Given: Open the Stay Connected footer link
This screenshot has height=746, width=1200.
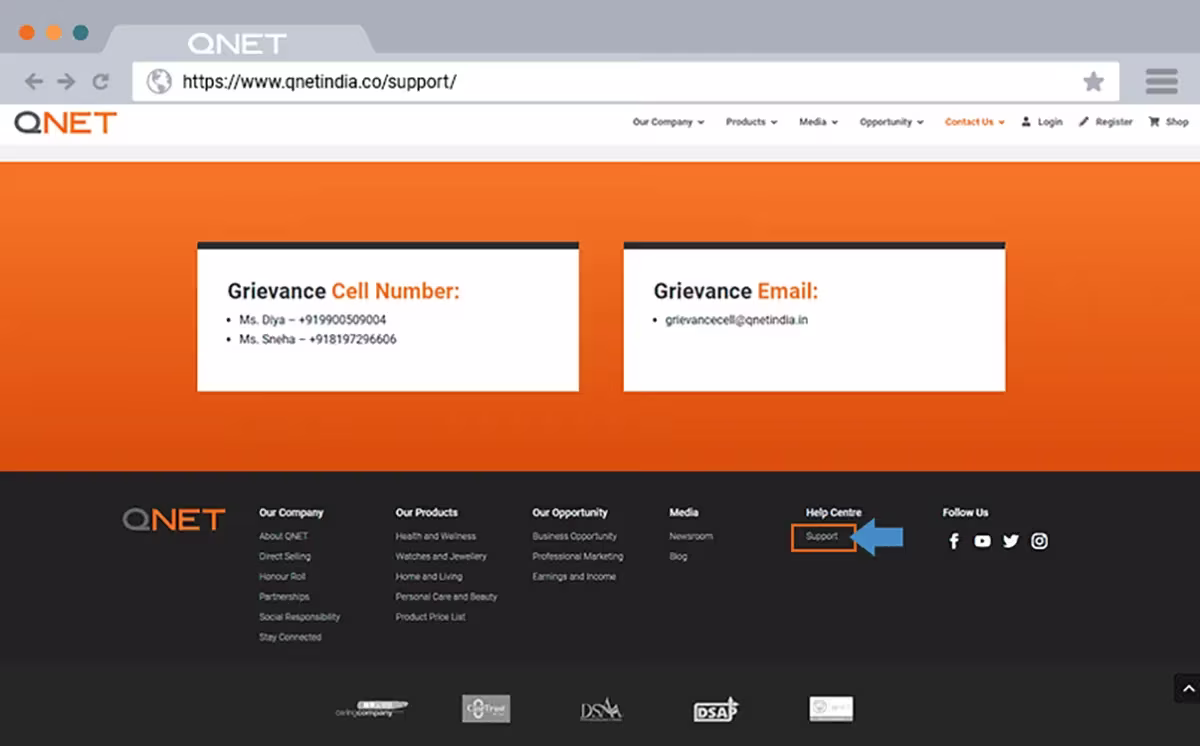Looking at the screenshot, I should click(290, 637).
